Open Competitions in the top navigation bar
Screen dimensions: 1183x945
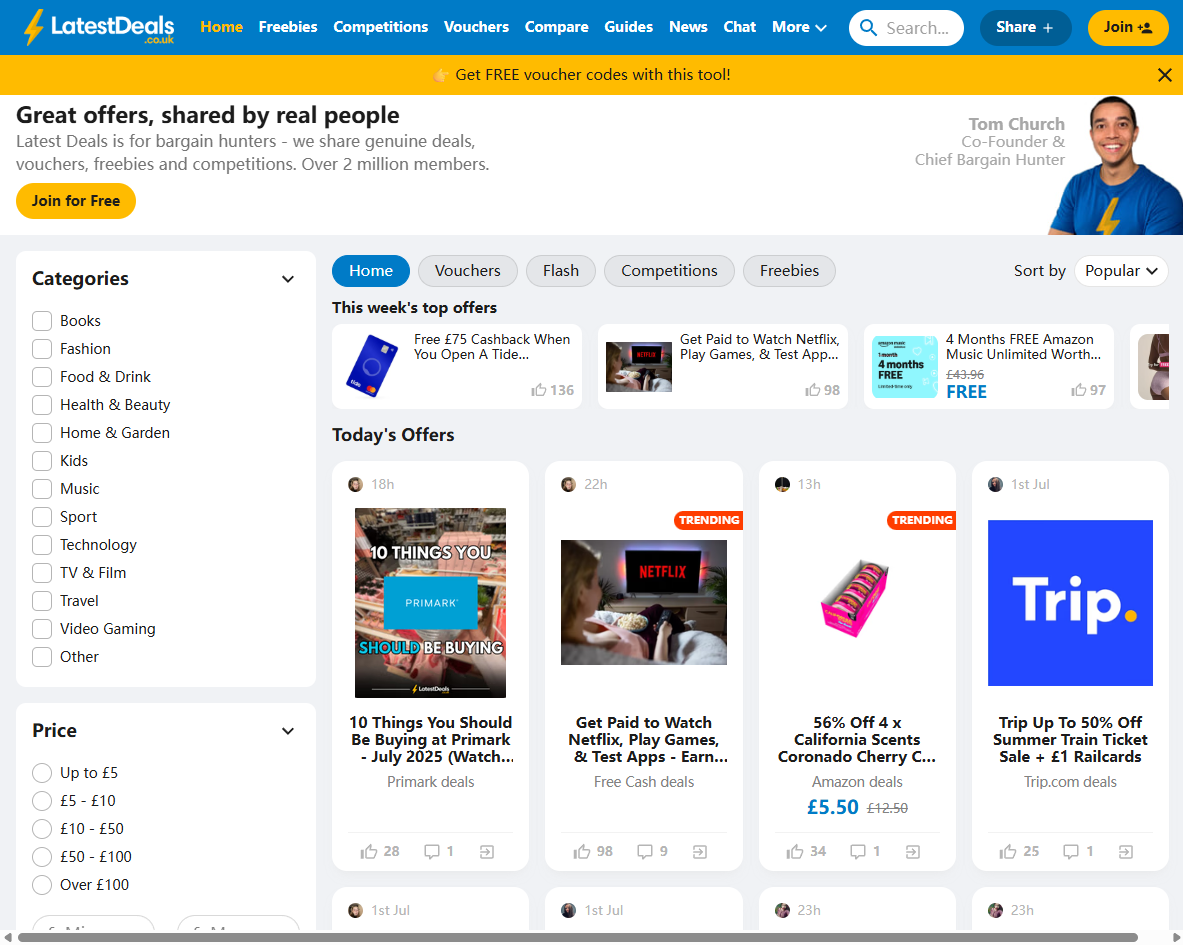pos(380,27)
